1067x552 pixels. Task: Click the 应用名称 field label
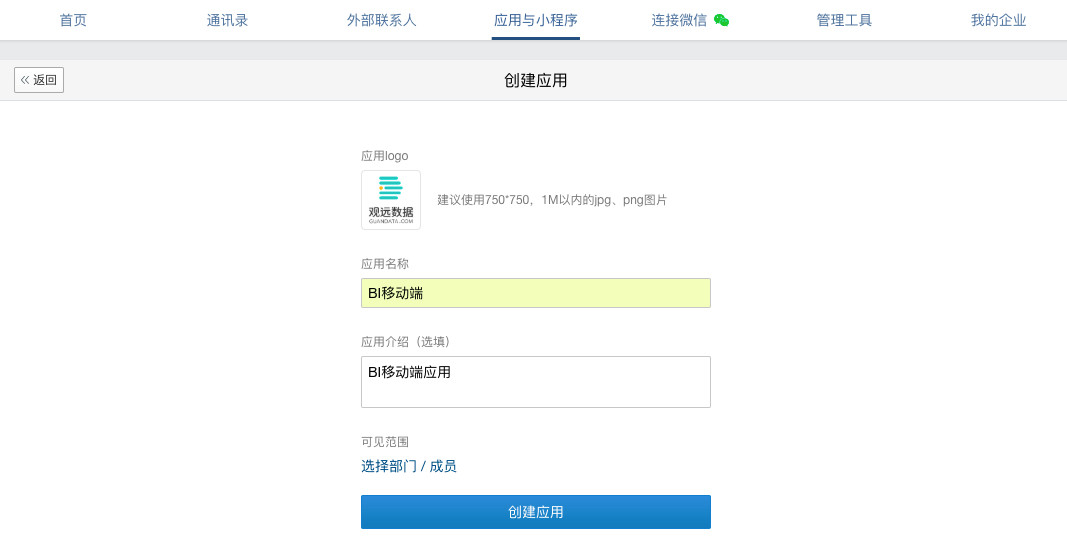pos(384,264)
